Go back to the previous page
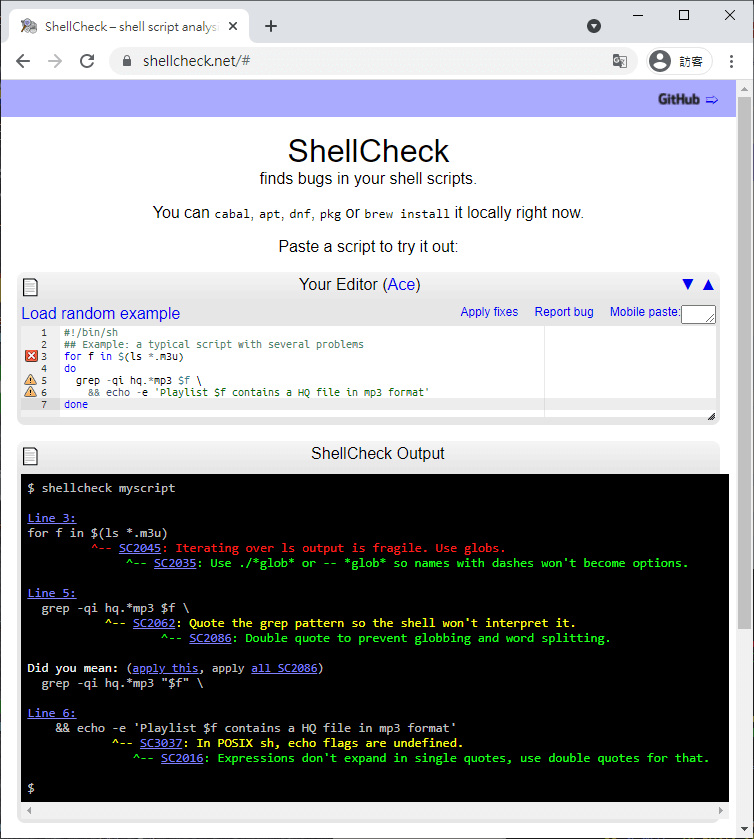The height and width of the screenshot is (839, 754). pos(23,61)
